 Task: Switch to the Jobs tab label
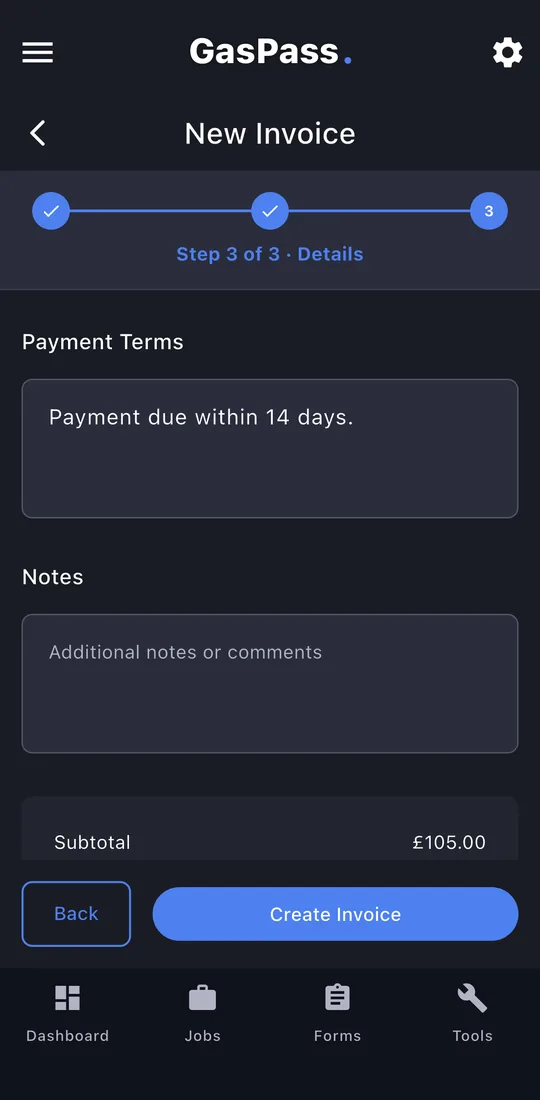click(203, 1036)
